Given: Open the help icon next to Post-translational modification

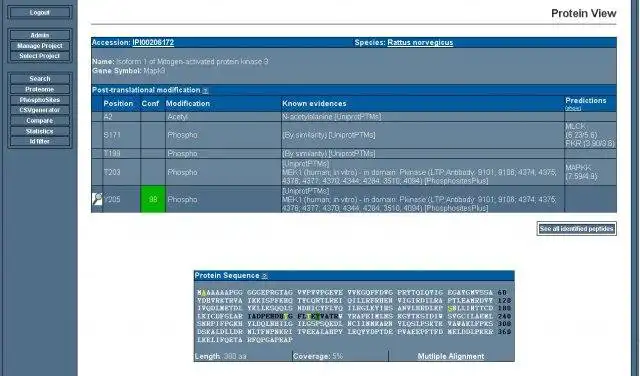Looking at the screenshot, I should click(205, 90).
